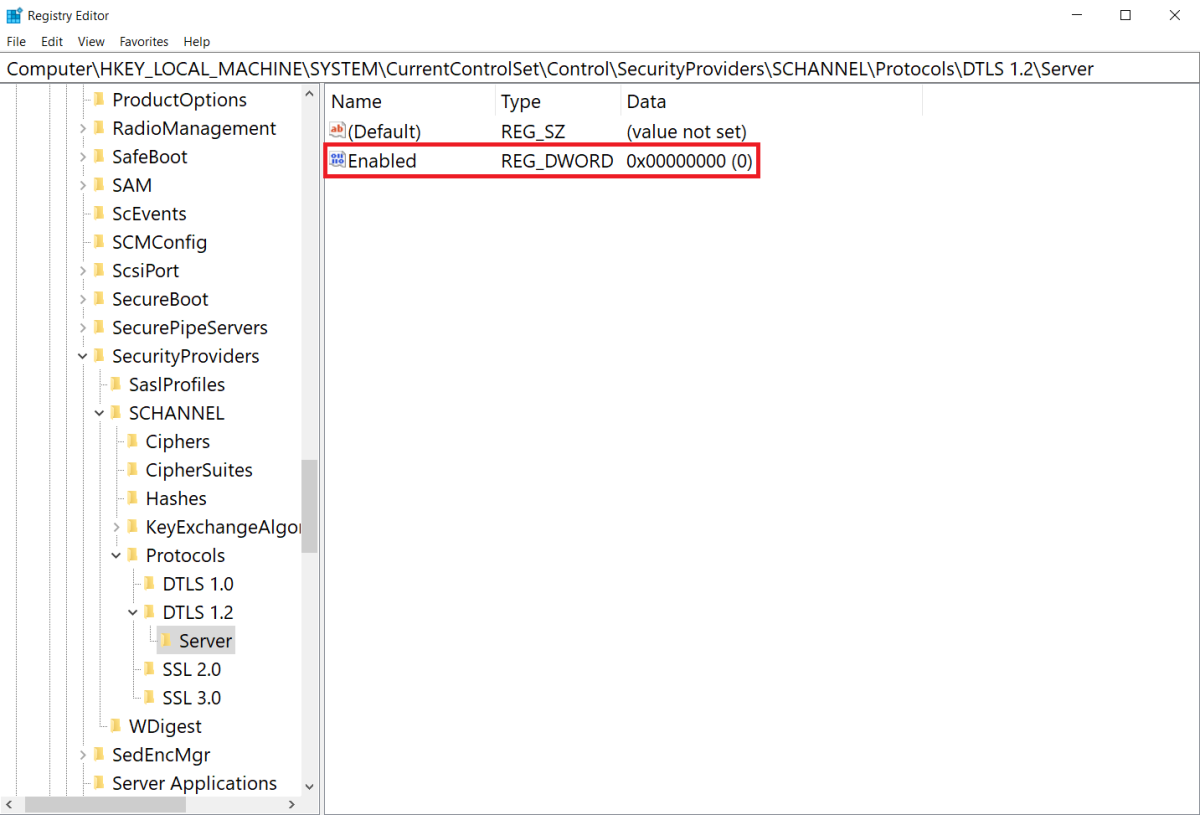Expand the SAM key

(x=83, y=185)
